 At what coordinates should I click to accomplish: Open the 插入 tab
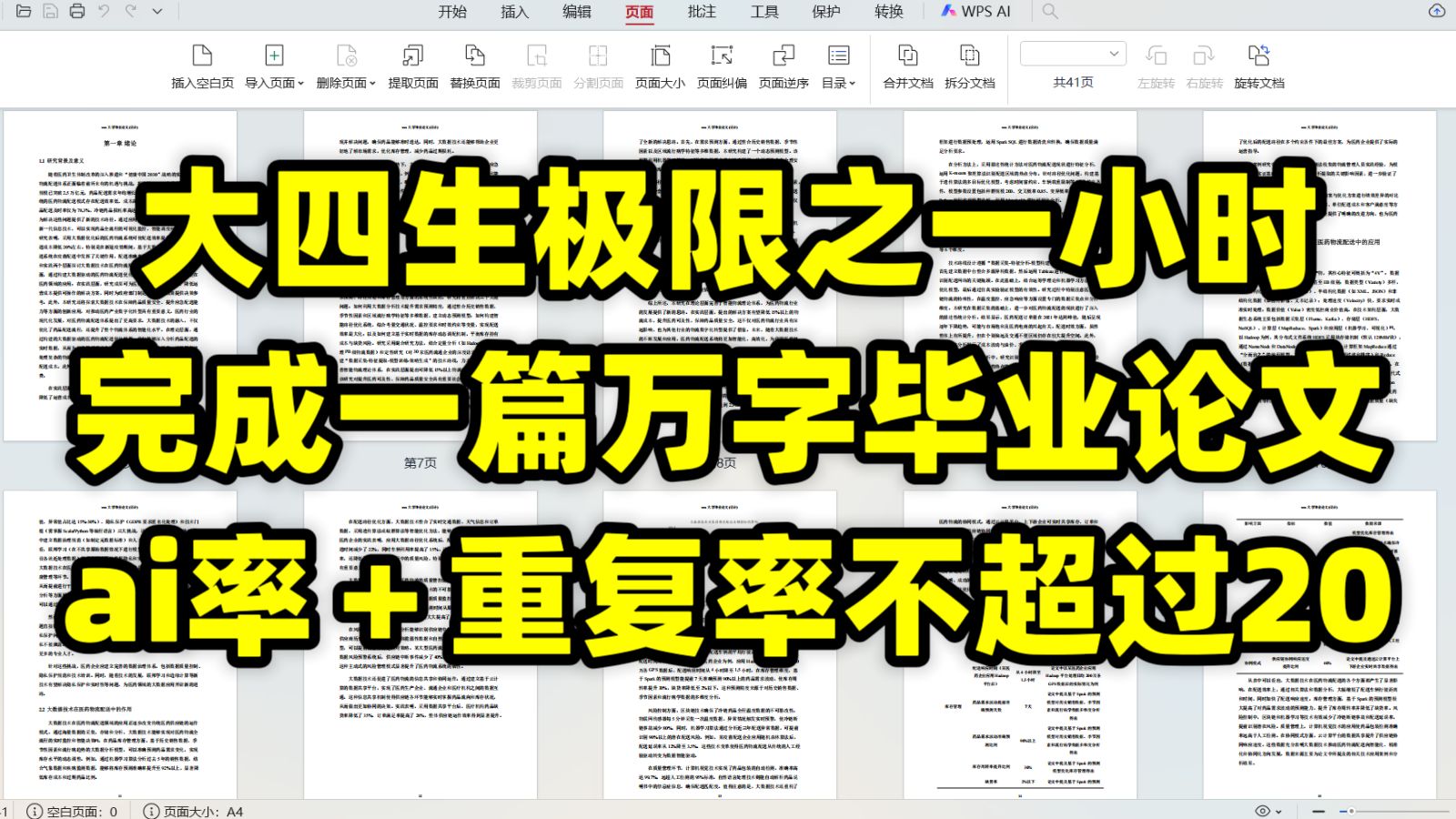[x=514, y=11]
